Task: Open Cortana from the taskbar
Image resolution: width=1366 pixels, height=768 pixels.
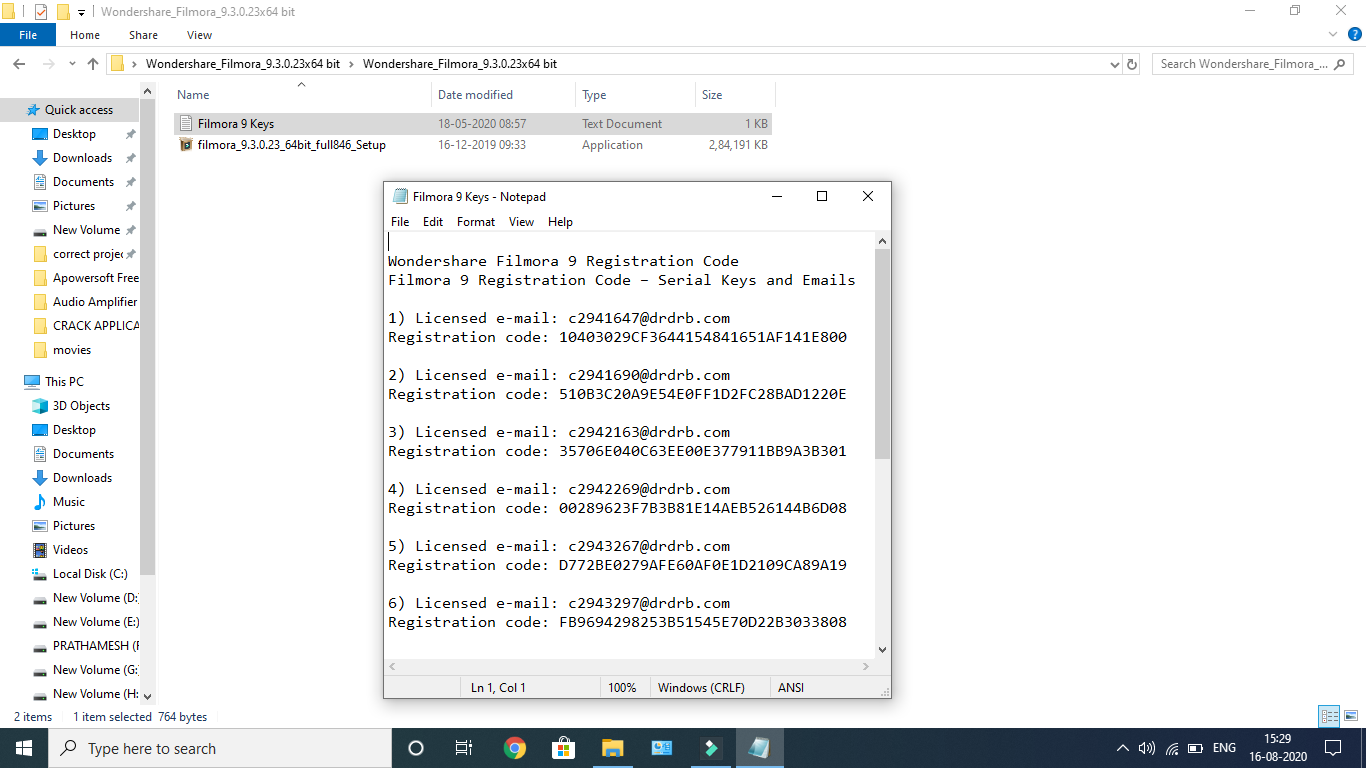Action: click(x=415, y=747)
